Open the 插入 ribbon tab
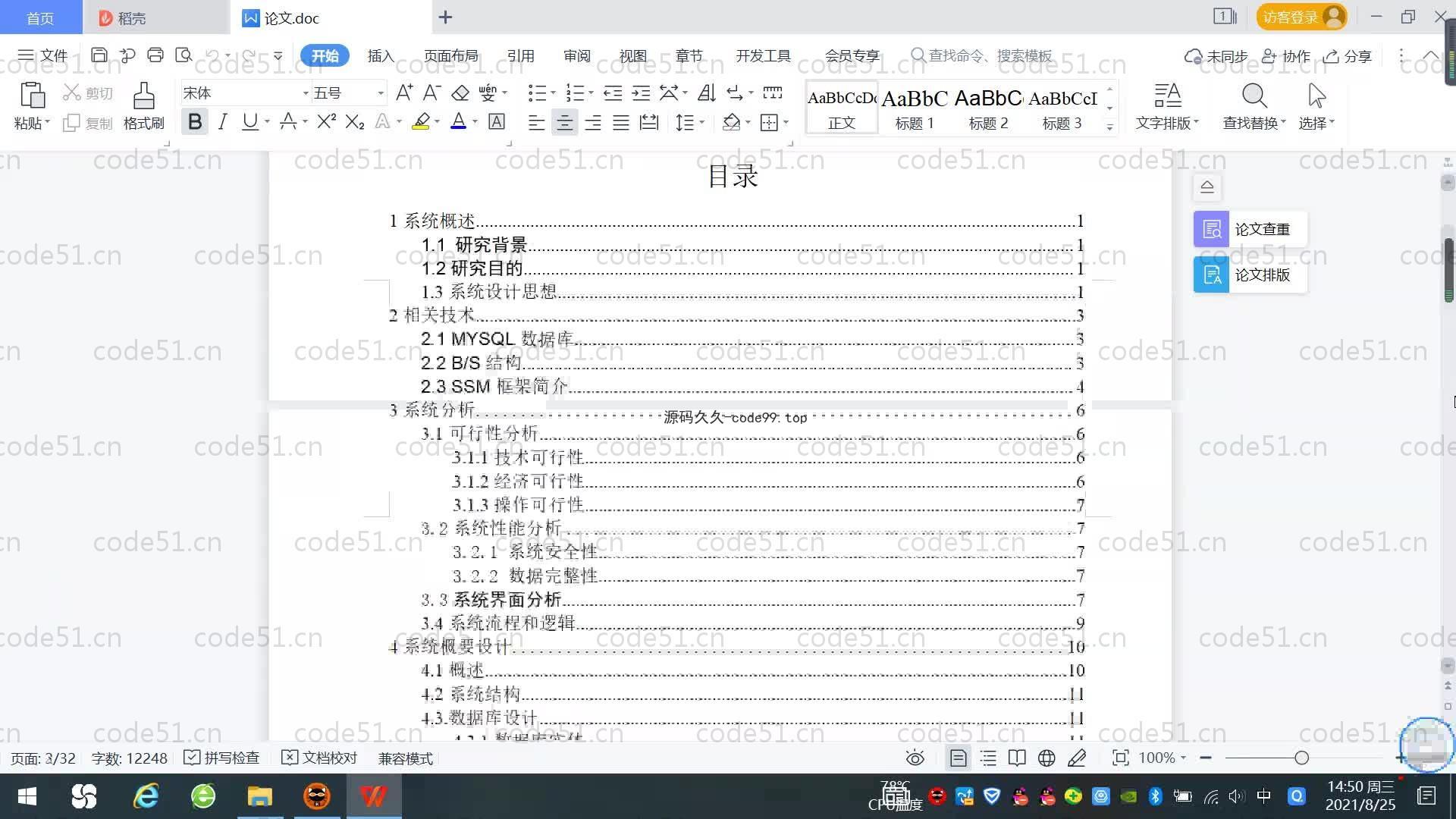 click(x=381, y=56)
